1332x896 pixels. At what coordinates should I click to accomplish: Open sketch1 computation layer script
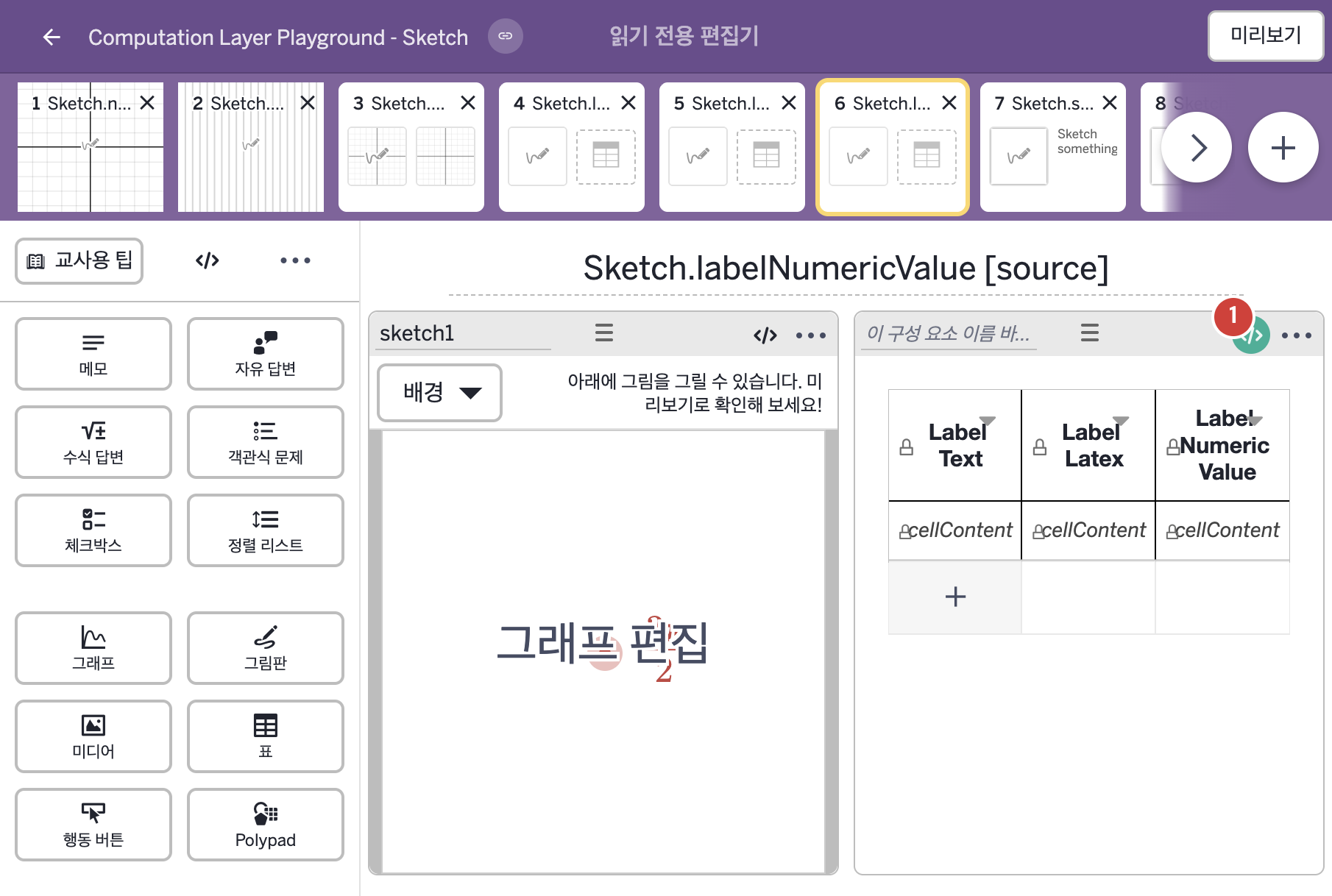[765, 335]
